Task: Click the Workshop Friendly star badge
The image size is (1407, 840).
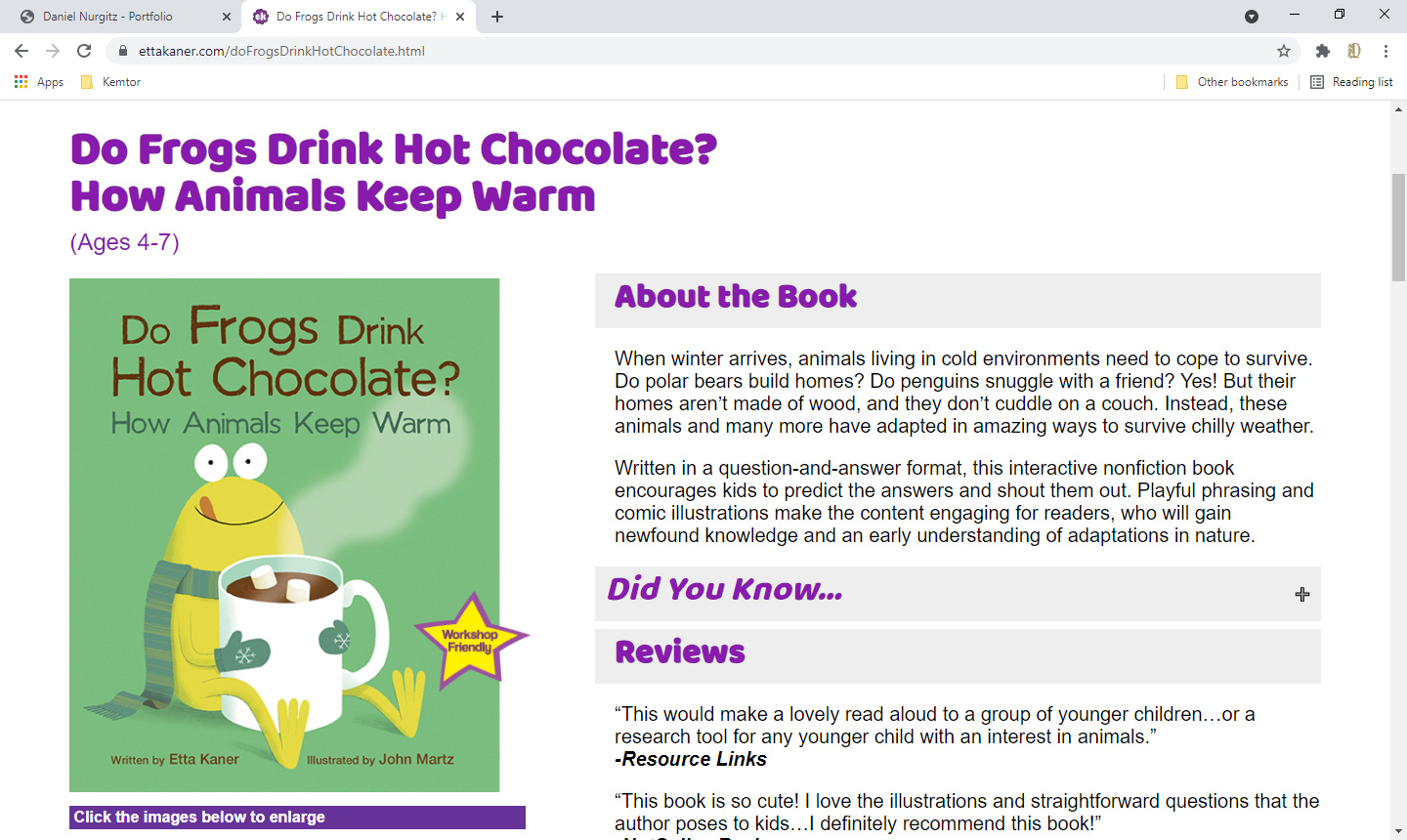Action: coord(471,641)
